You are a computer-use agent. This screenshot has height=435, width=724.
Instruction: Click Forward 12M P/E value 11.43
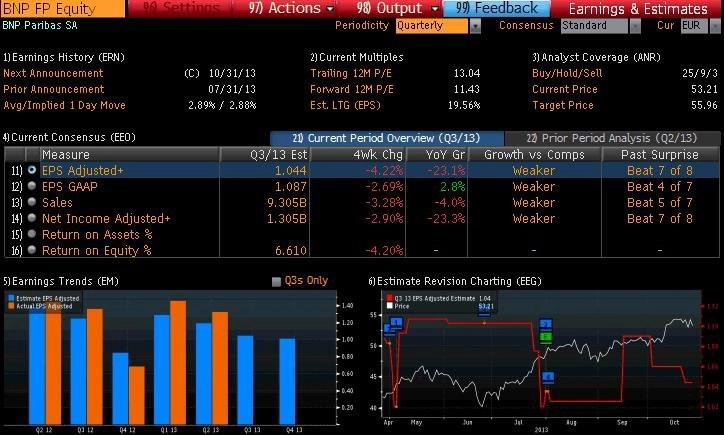tap(467, 89)
